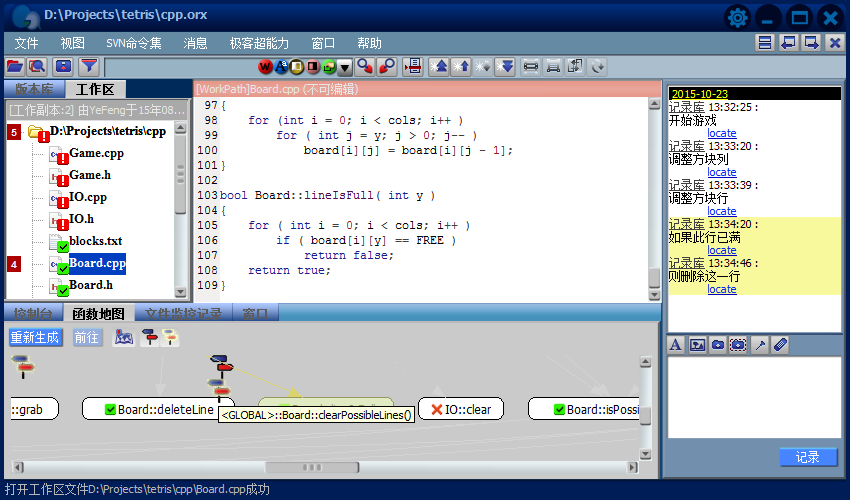850x500 pixels.
Task: Open dropdown arrow beside colored status icons
Action: tap(345, 67)
